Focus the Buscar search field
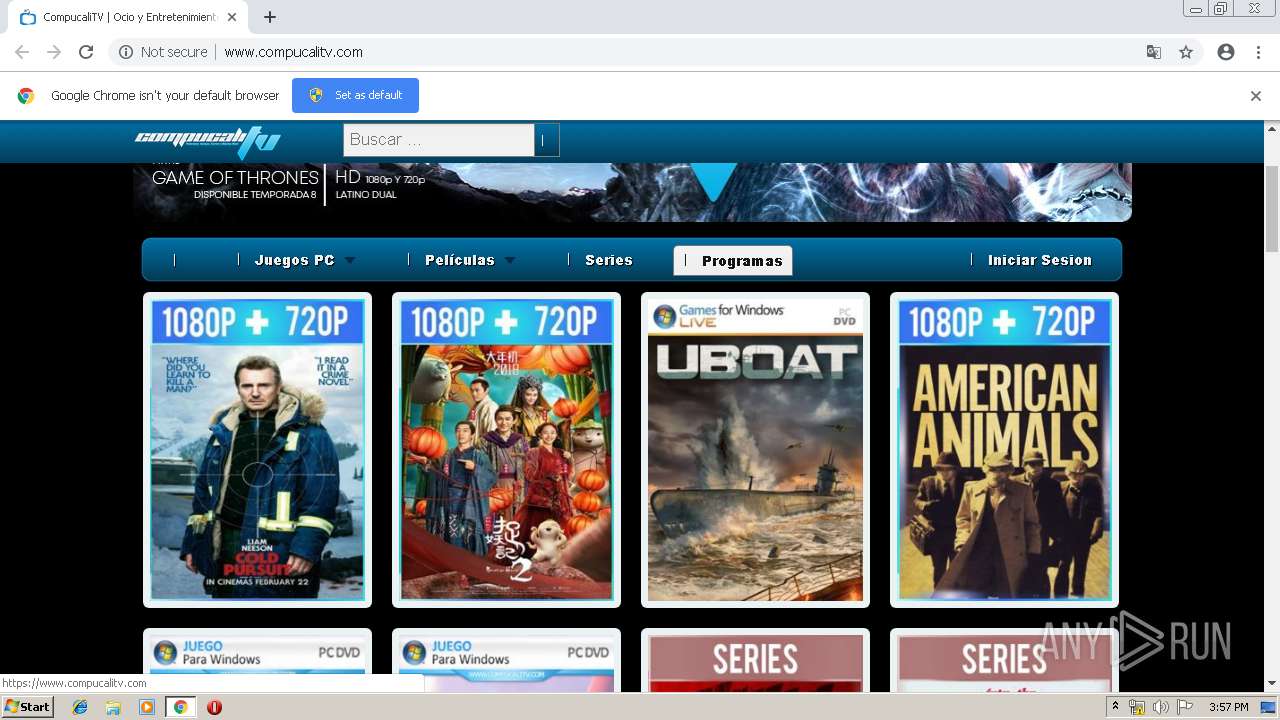The image size is (1280, 720). point(438,140)
